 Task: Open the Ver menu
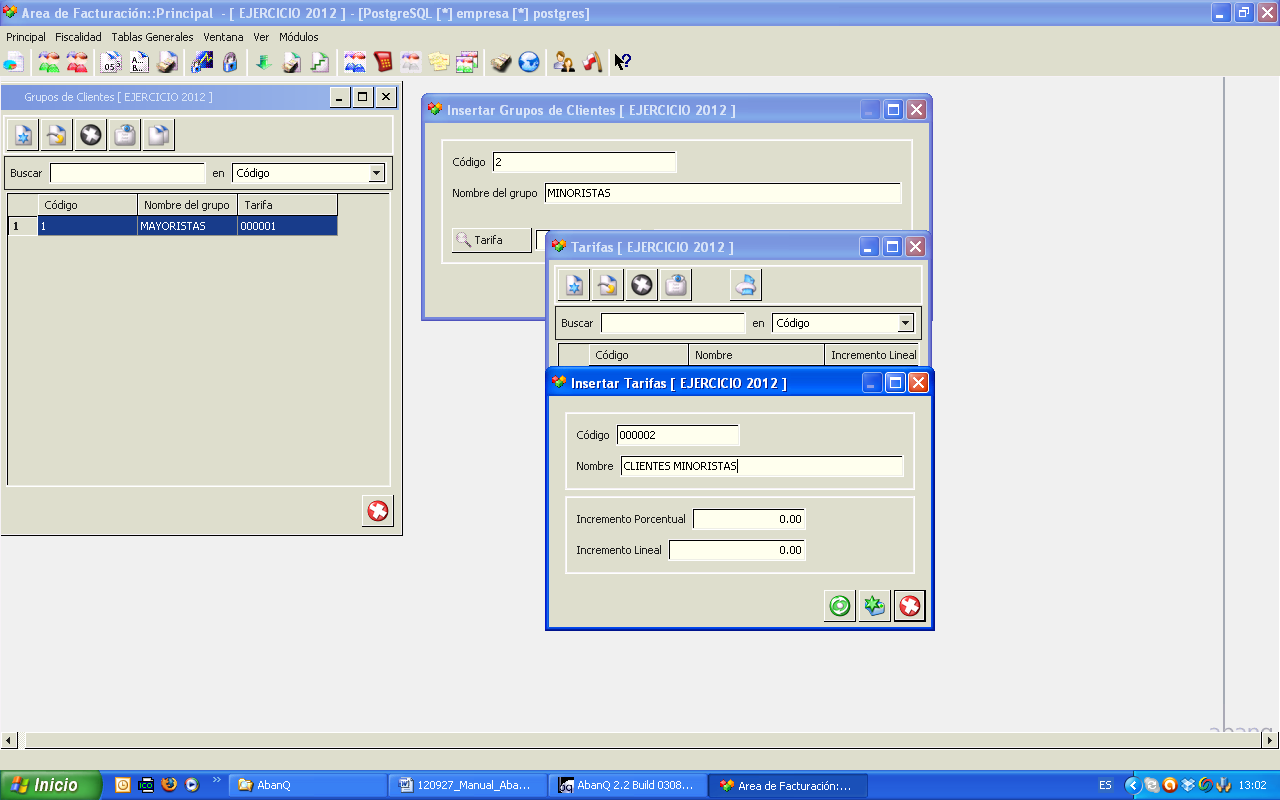(261, 37)
